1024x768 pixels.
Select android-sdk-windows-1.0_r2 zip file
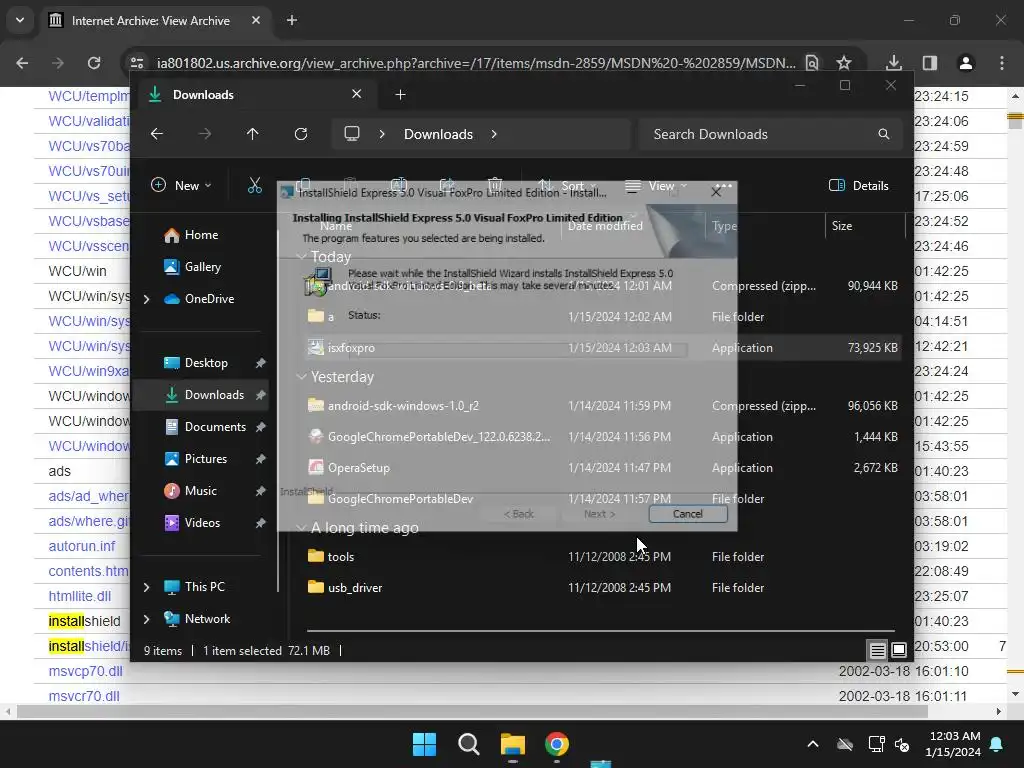(403, 406)
